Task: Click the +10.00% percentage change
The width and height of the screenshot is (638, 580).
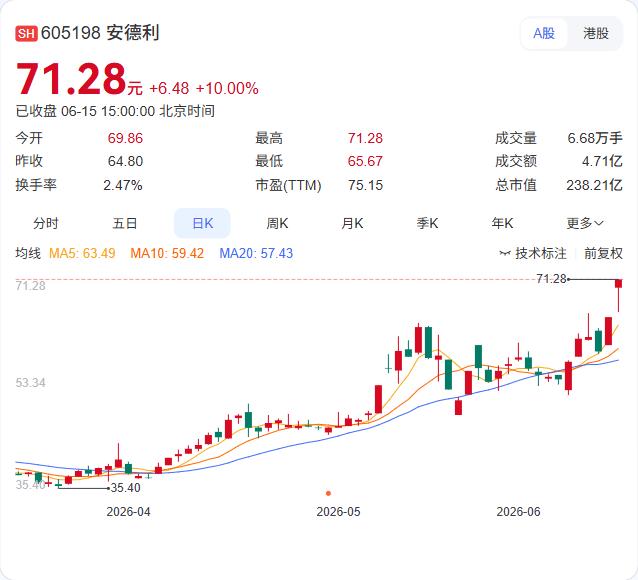Action: point(227,88)
